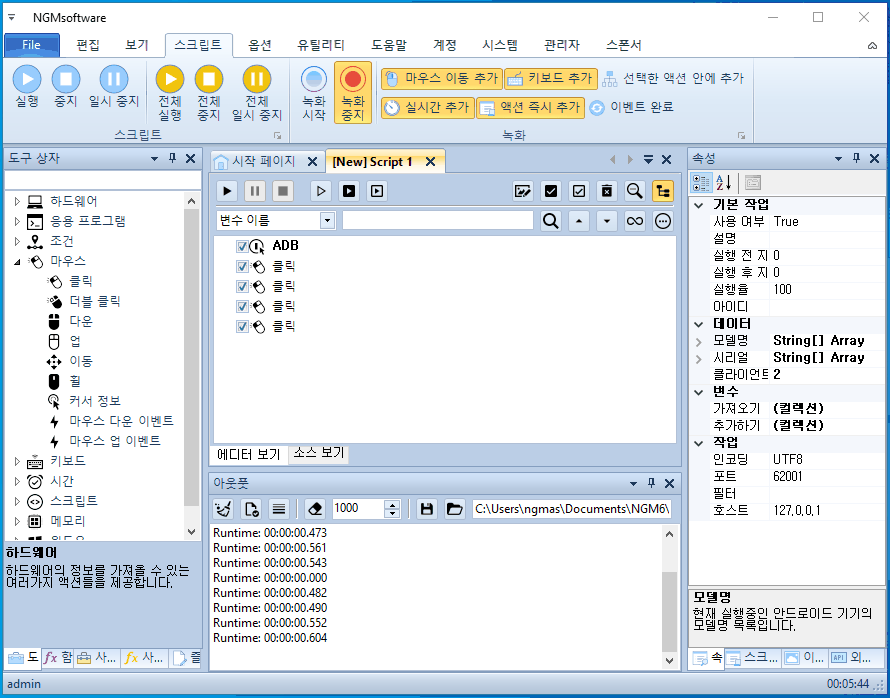Click the alphabetical A-Z sort icon in 속성
The image size is (890, 698).
[723, 183]
